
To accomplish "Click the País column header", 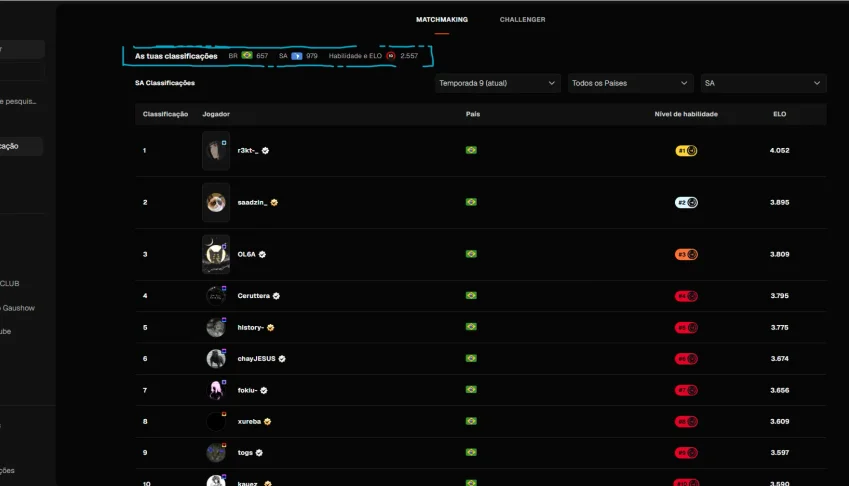I will click(473, 114).
